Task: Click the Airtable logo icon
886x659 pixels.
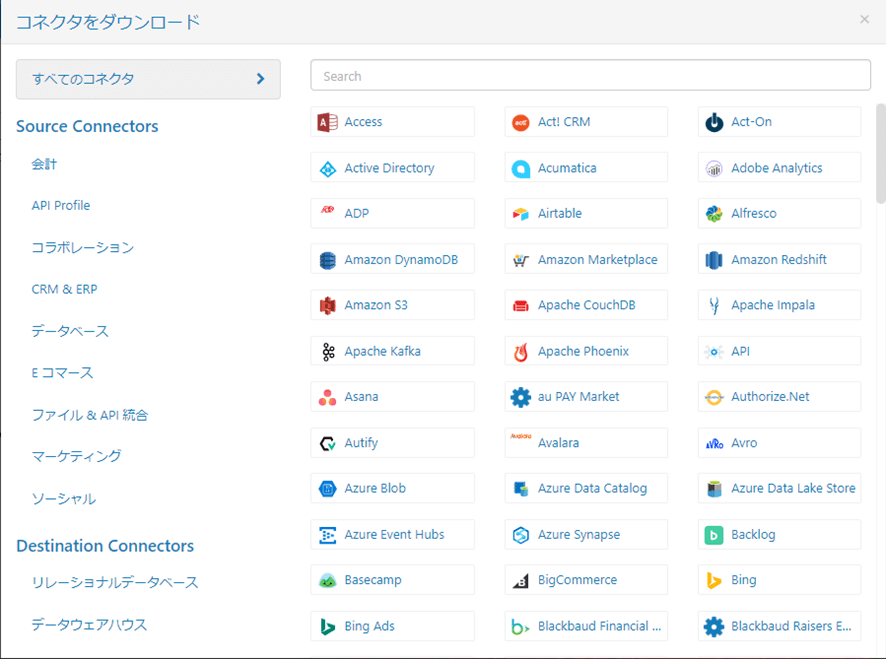Action: coord(520,214)
